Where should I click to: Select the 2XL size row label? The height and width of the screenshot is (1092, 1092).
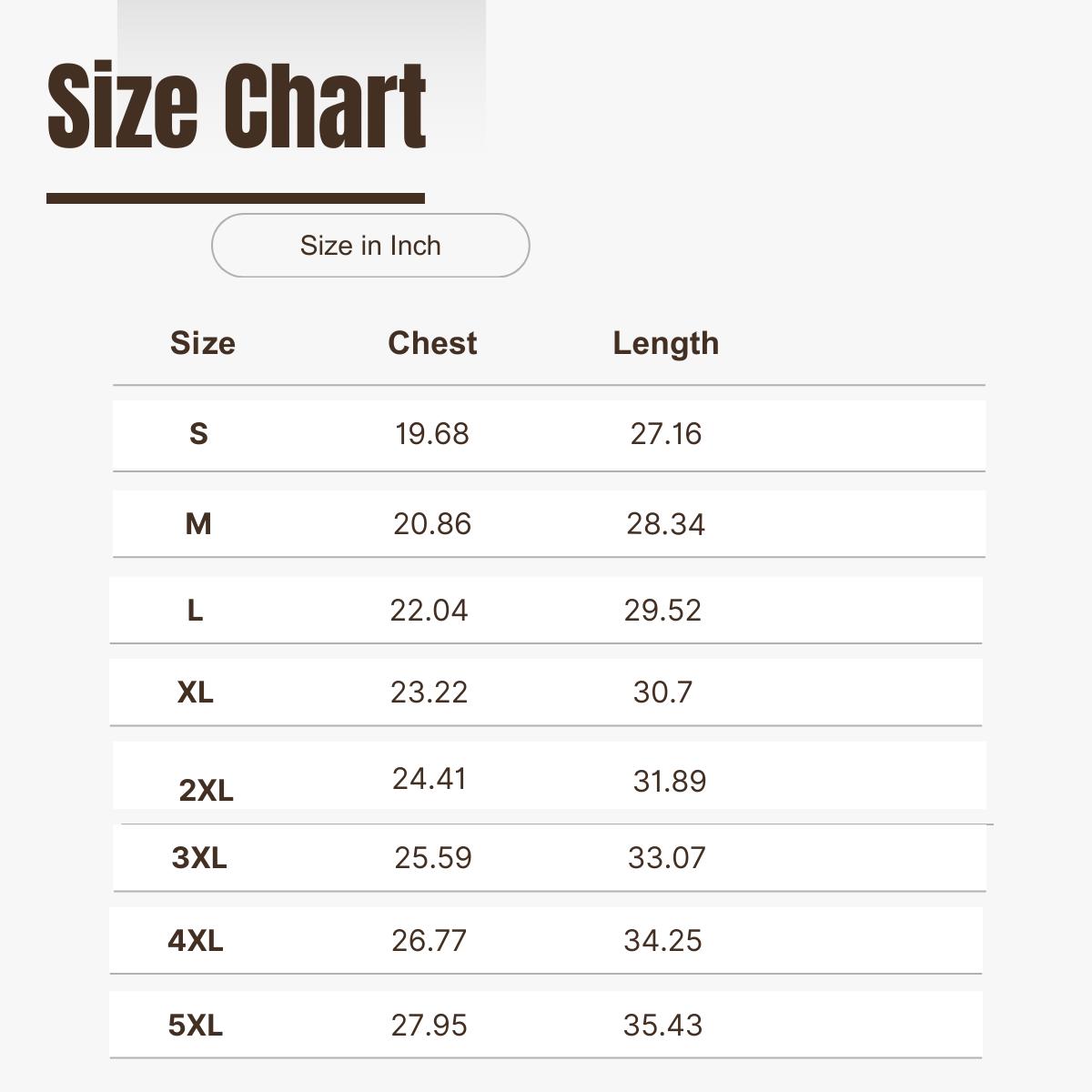pos(207,790)
